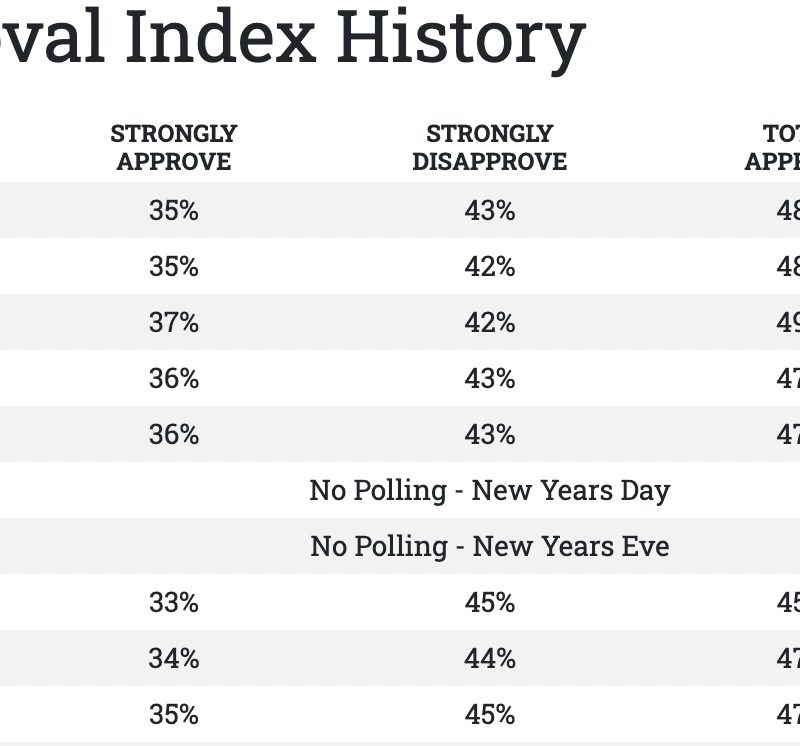Click the bottom row's 35% Strongly Approve value

click(174, 715)
